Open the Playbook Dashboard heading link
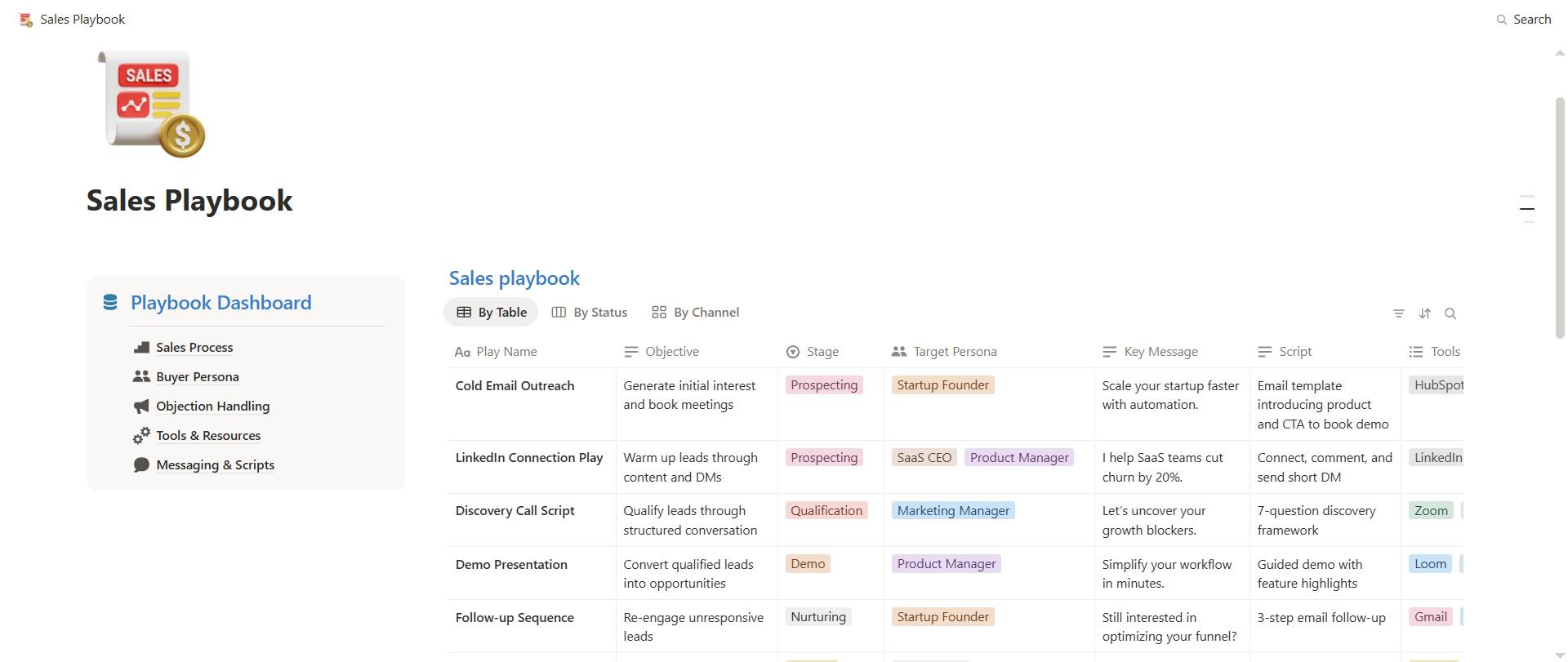1568x662 pixels. (221, 303)
